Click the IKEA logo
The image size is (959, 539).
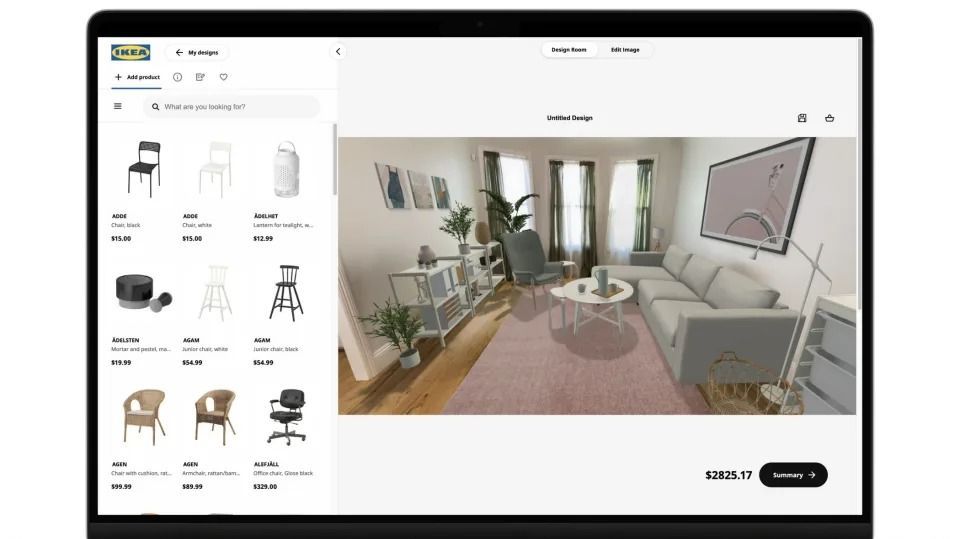(130, 52)
